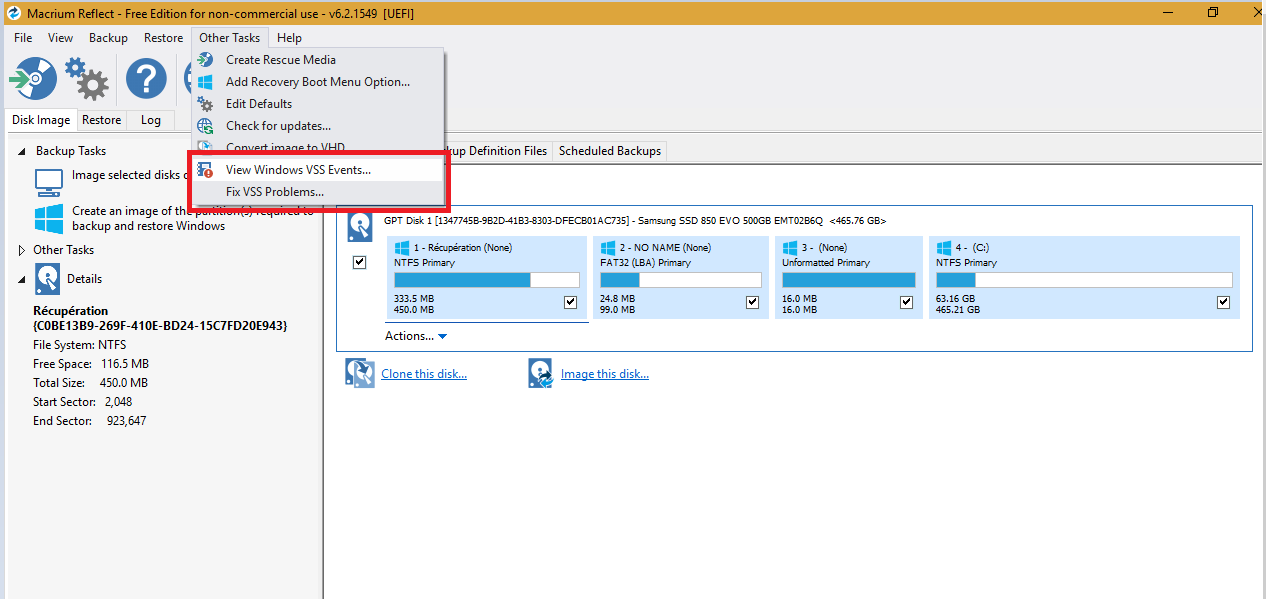This screenshot has width=1266, height=599.
Task: Click the Windows flag on partition 2 NO NAME
Action: (x=608, y=247)
